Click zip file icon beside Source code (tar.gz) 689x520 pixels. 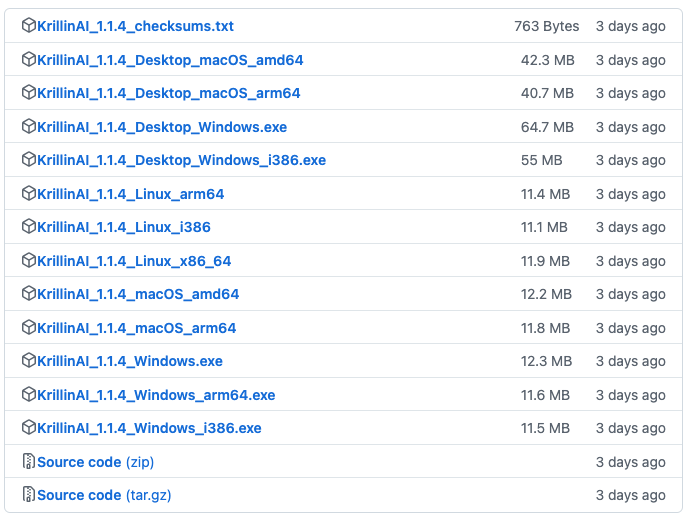click(x=29, y=495)
